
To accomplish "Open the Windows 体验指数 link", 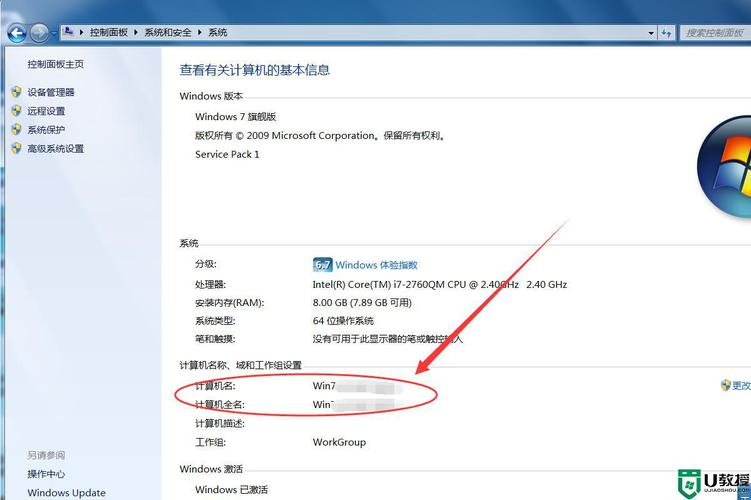I will (376, 265).
